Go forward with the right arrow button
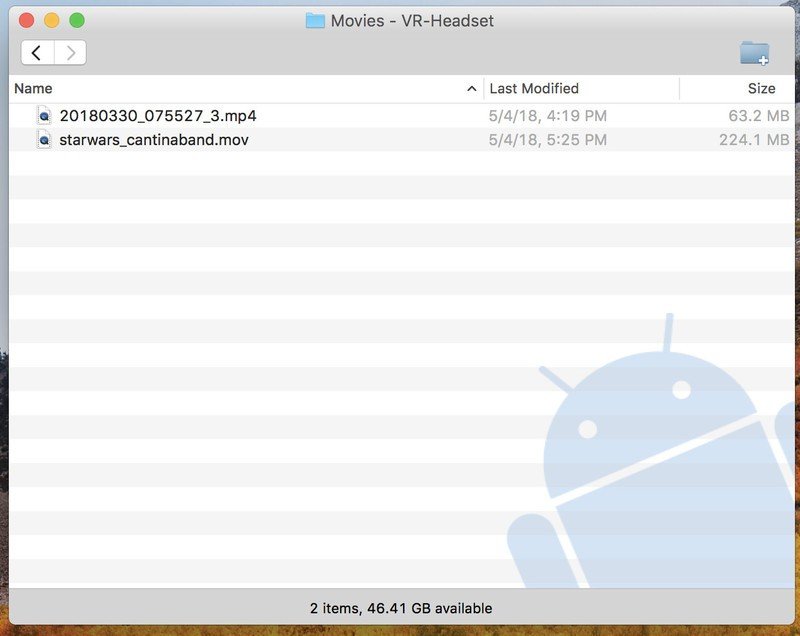 [70, 53]
